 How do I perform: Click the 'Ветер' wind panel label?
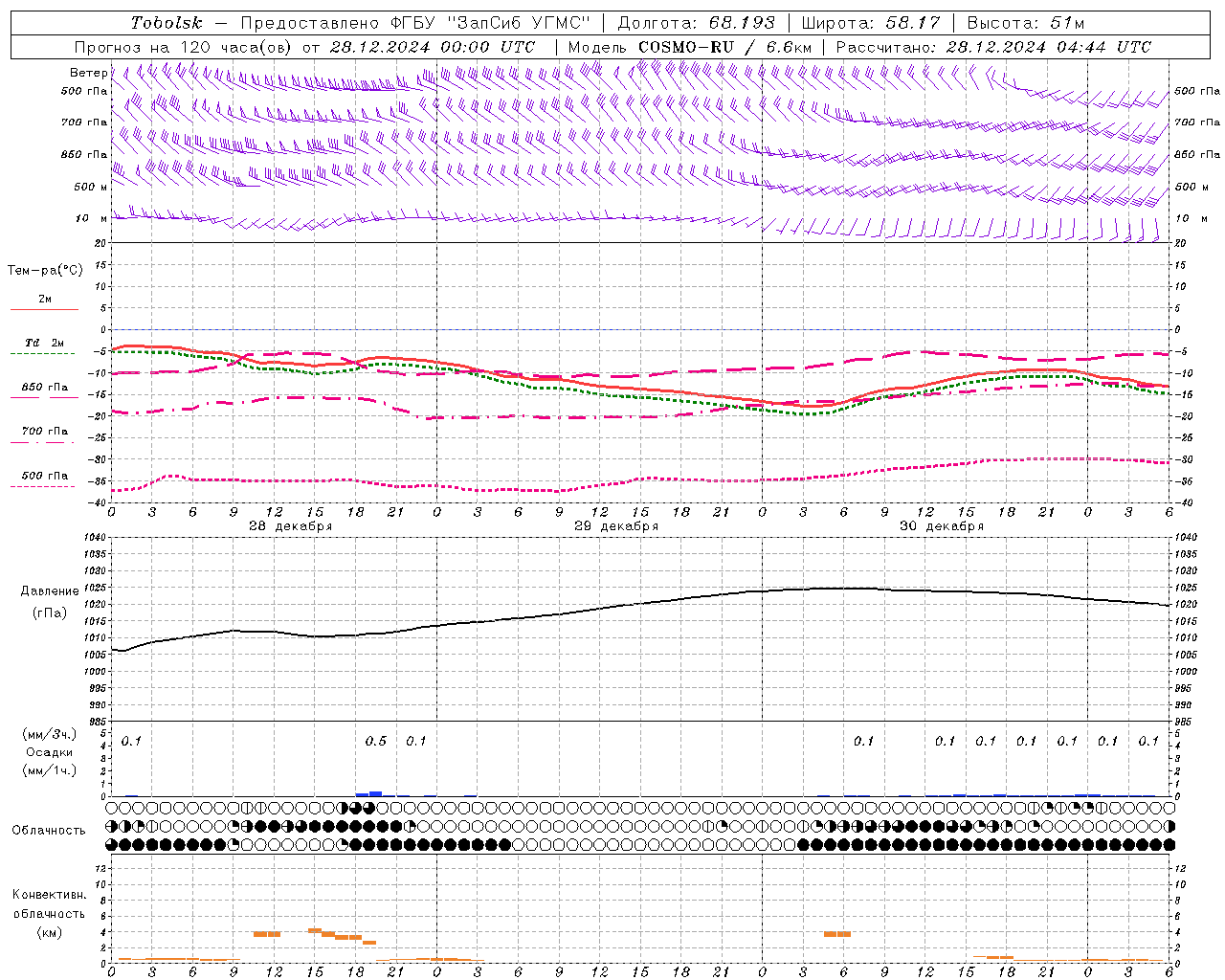88,73
